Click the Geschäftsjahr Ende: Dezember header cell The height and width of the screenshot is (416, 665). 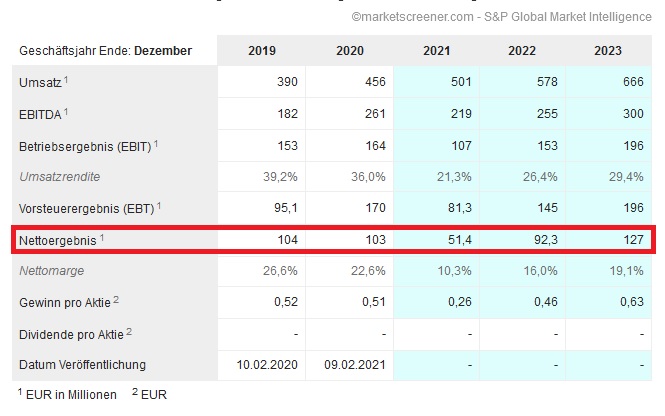(104, 50)
